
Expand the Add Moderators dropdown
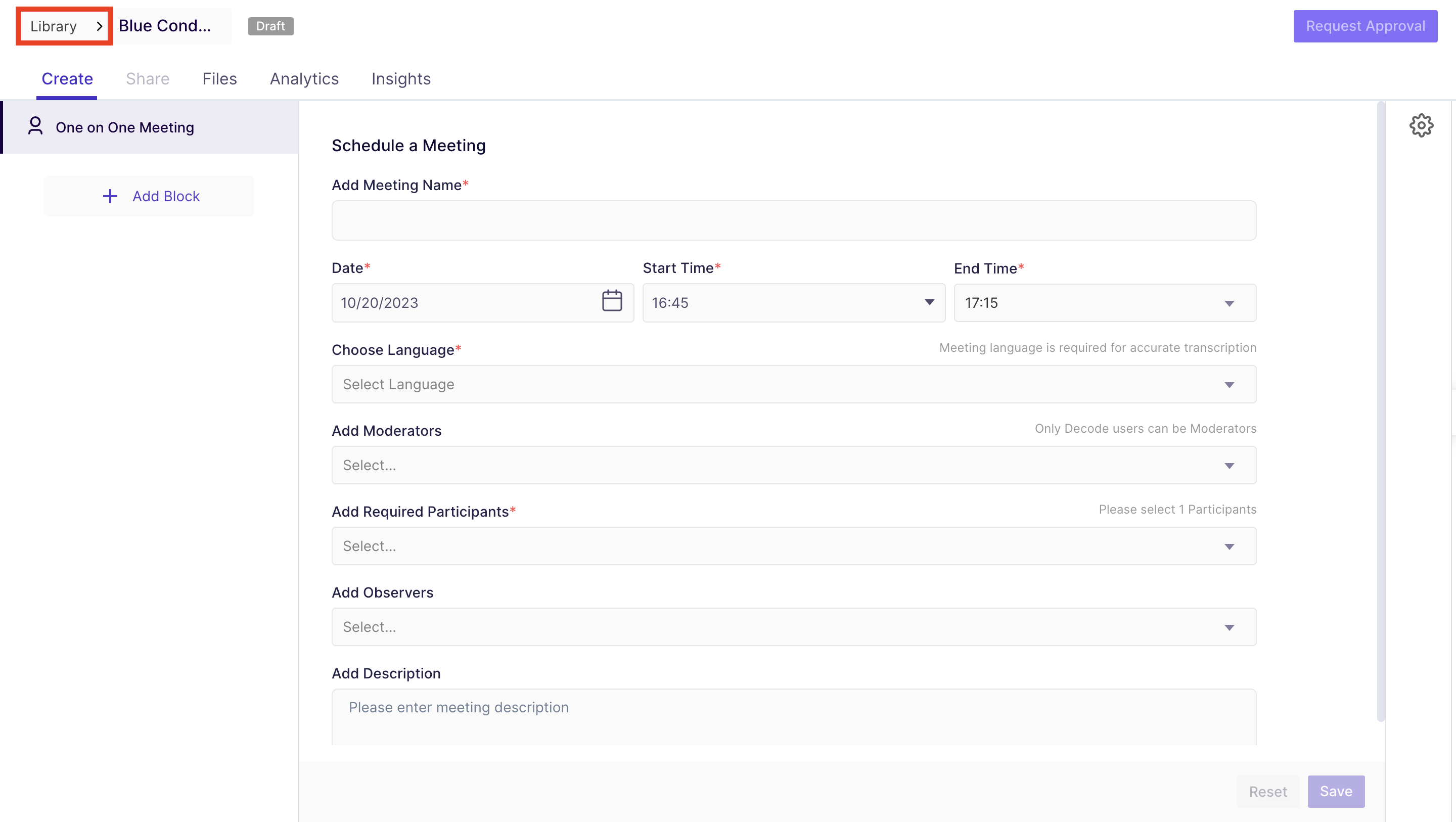[x=794, y=465]
